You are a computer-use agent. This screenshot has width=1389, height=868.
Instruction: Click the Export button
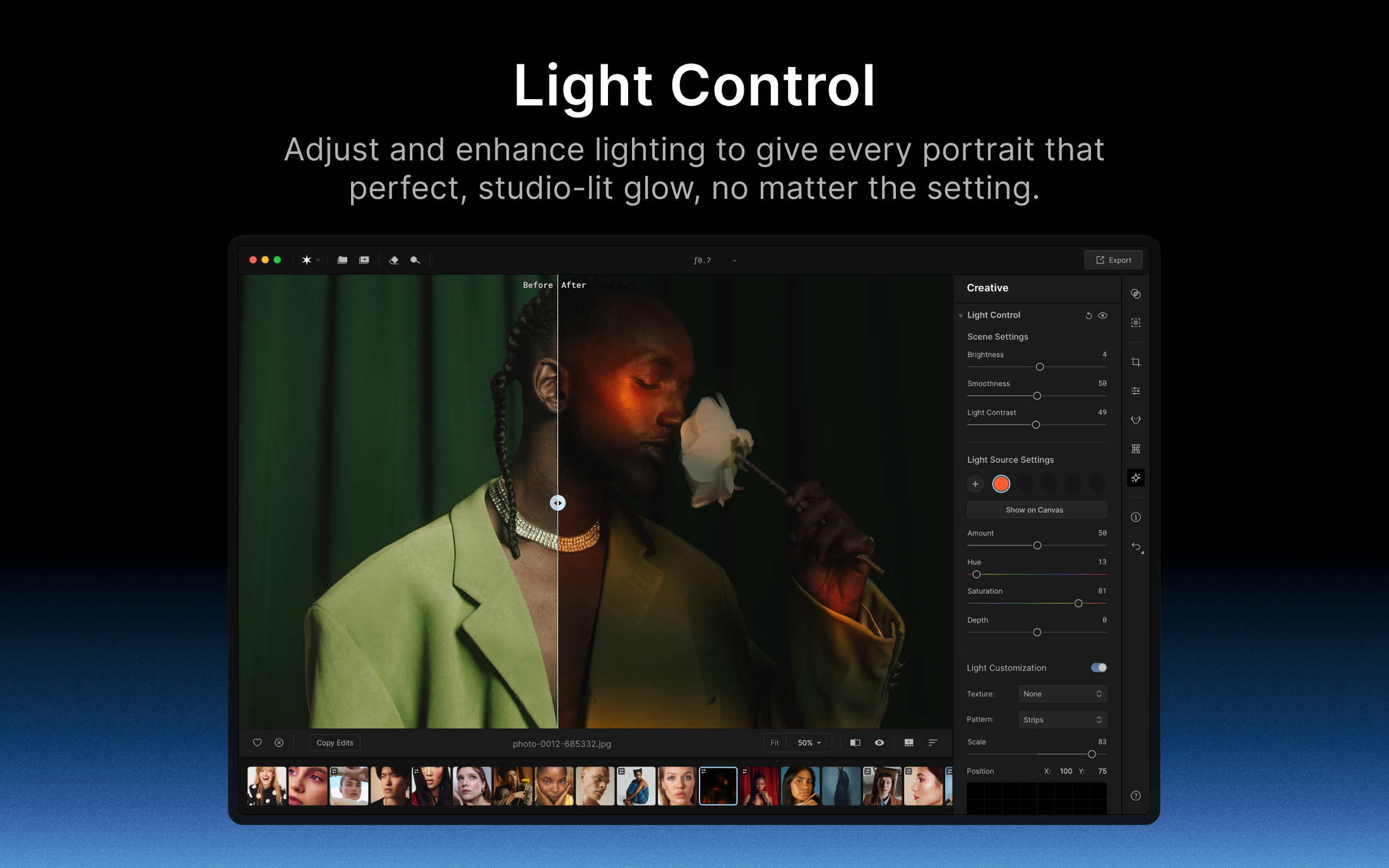click(x=1114, y=260)
